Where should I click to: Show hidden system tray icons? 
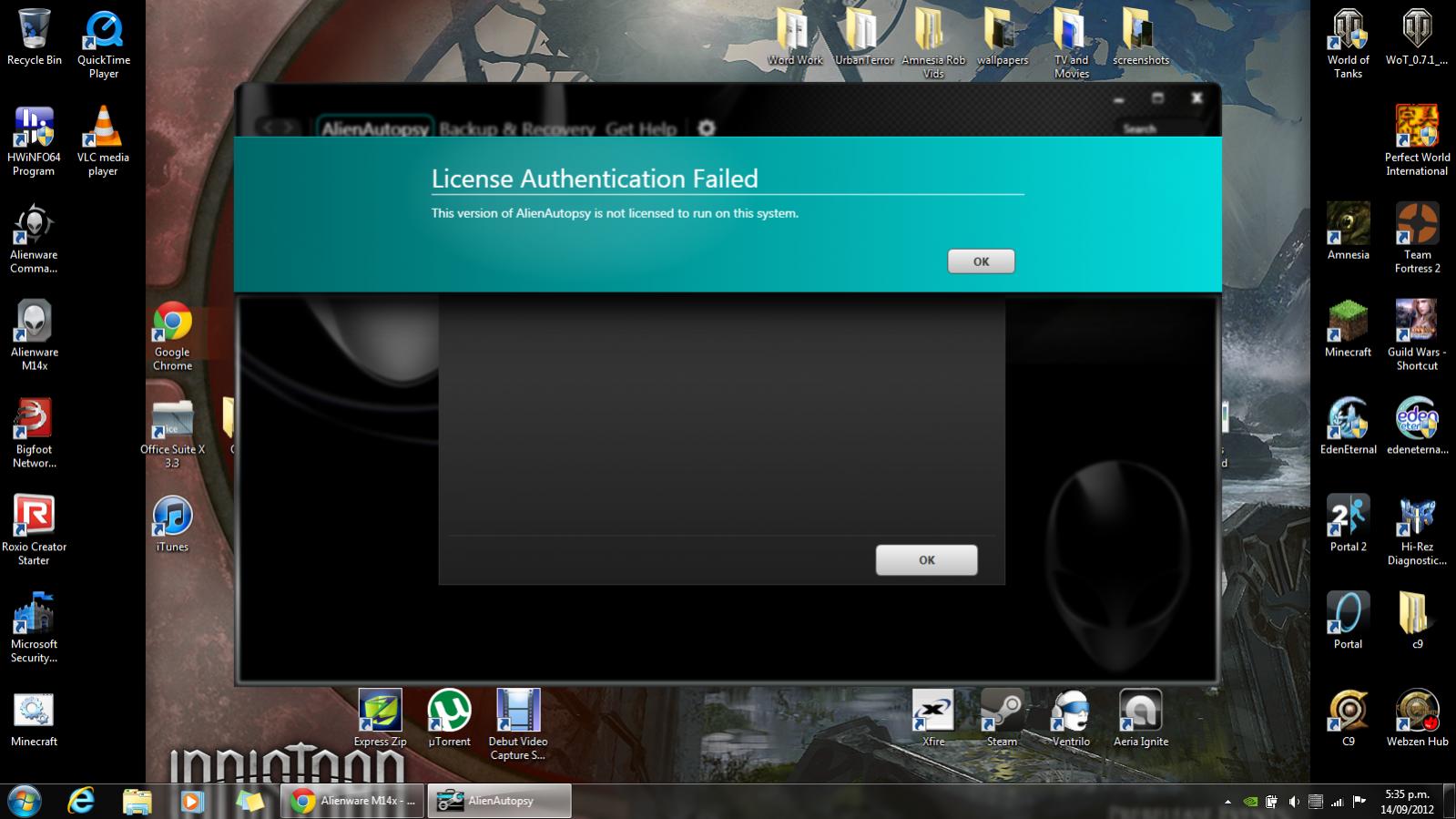(x=1227, y=803)
